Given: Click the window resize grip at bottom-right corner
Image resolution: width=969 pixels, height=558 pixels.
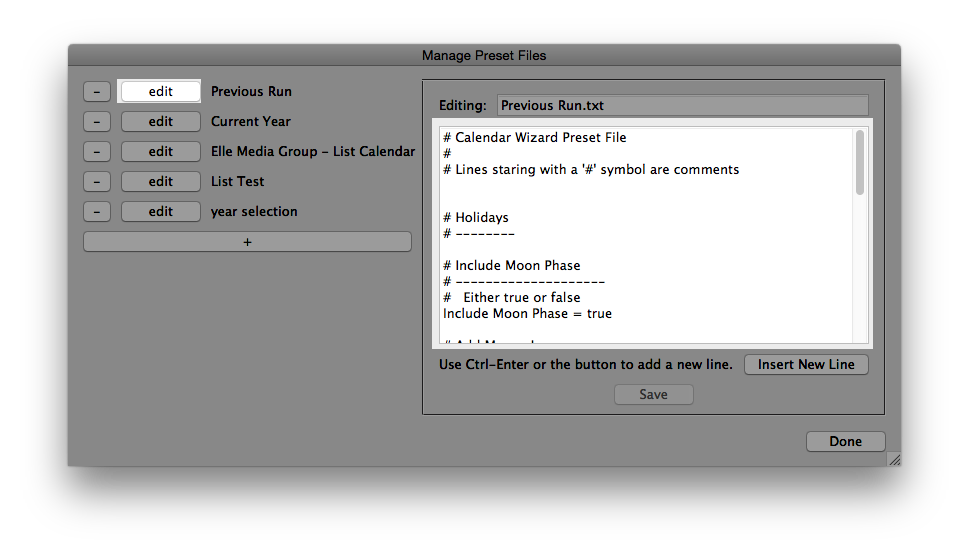Looking at the screenshot, I should tap(894, 459).
